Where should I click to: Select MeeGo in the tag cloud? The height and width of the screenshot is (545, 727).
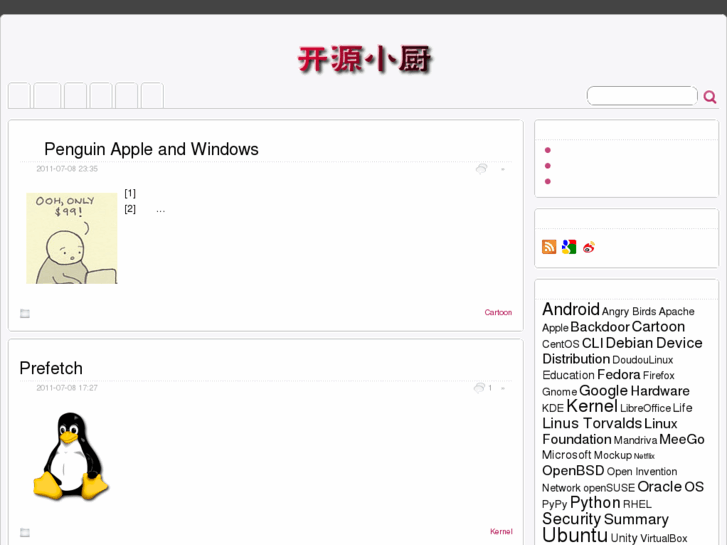pyautogui.click(x=682, y=439)
